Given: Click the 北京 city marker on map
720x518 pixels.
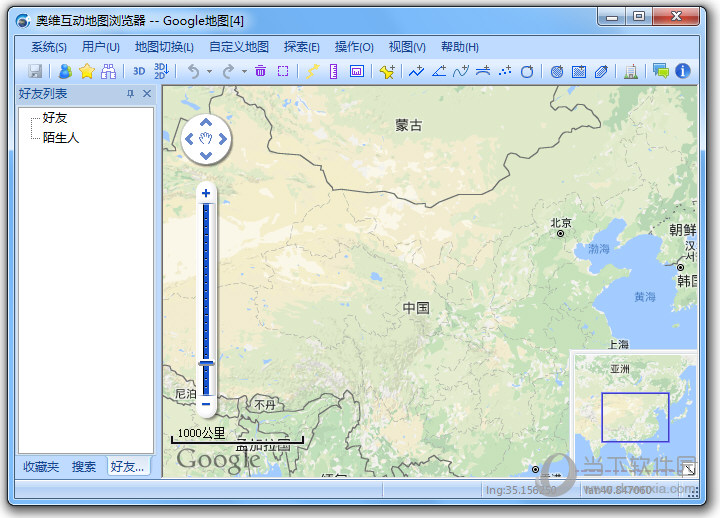Looking at the screenshot, I should (560, 234).
